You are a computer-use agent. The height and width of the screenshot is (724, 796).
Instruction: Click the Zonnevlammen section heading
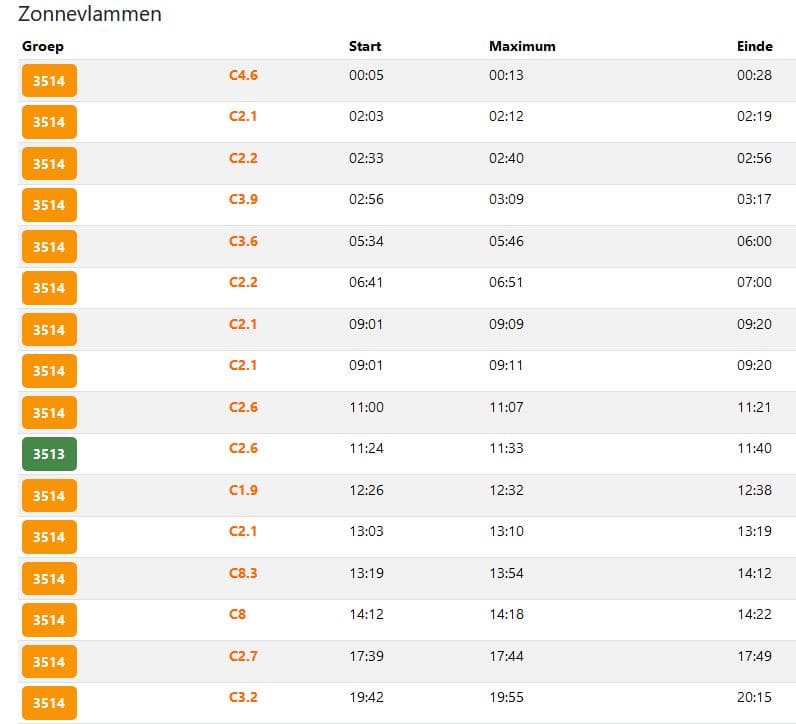(x=90, y=15)
